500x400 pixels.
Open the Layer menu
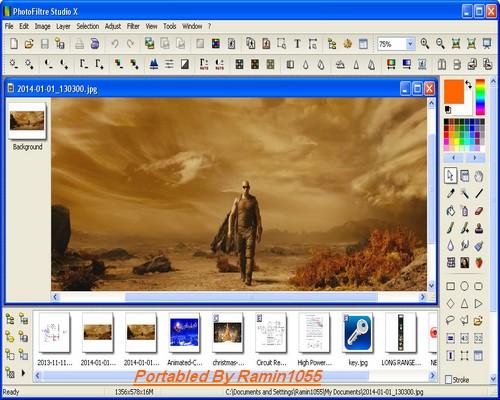(x=63, y=26)
